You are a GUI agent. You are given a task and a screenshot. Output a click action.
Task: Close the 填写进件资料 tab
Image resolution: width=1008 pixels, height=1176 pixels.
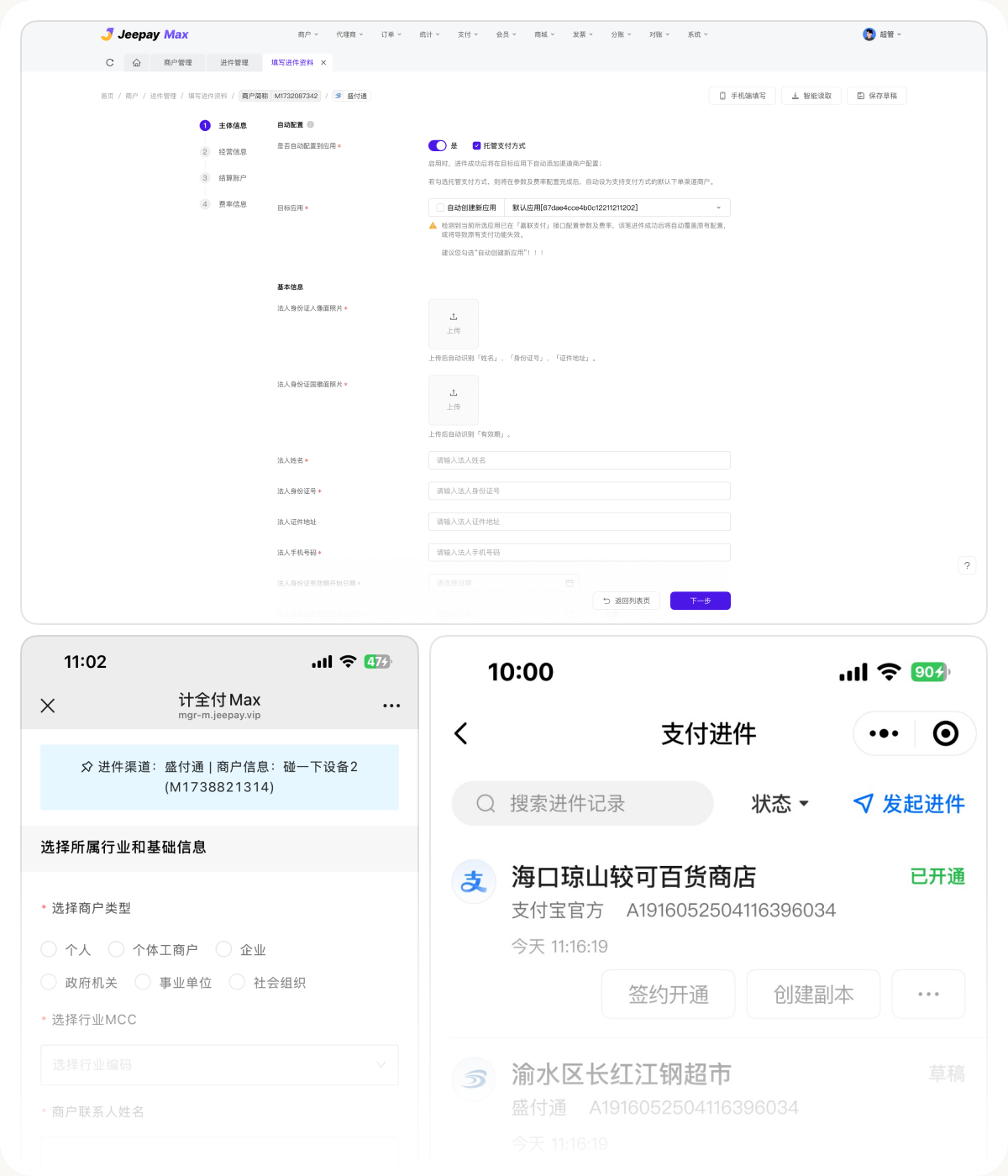(323, 62)
